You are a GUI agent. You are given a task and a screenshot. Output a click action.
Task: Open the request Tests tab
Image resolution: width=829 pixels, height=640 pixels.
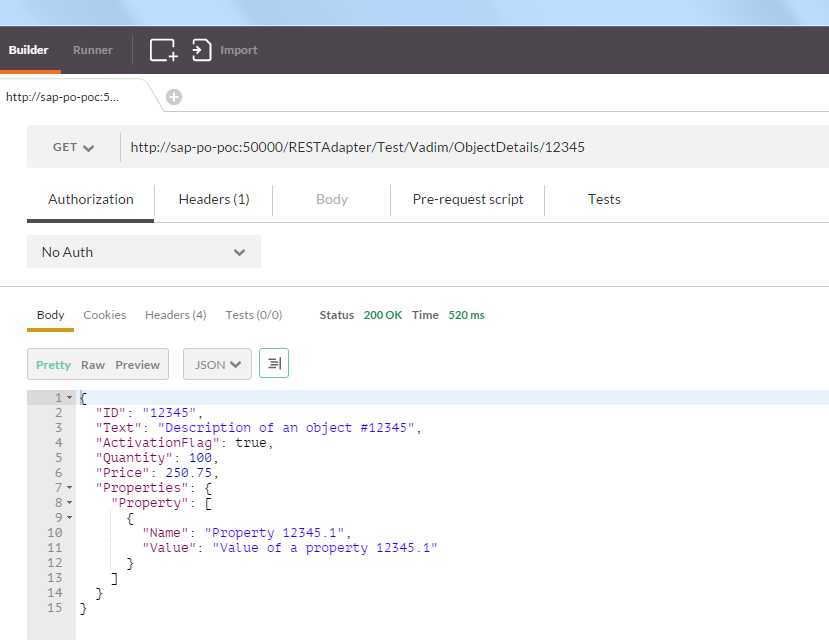(604, 199)
